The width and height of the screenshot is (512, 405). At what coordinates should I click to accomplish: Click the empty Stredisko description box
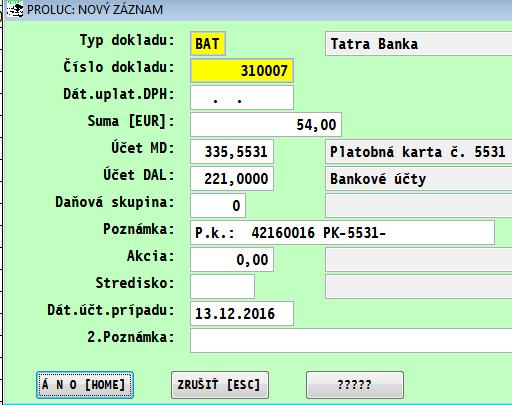tap(419, 286)
